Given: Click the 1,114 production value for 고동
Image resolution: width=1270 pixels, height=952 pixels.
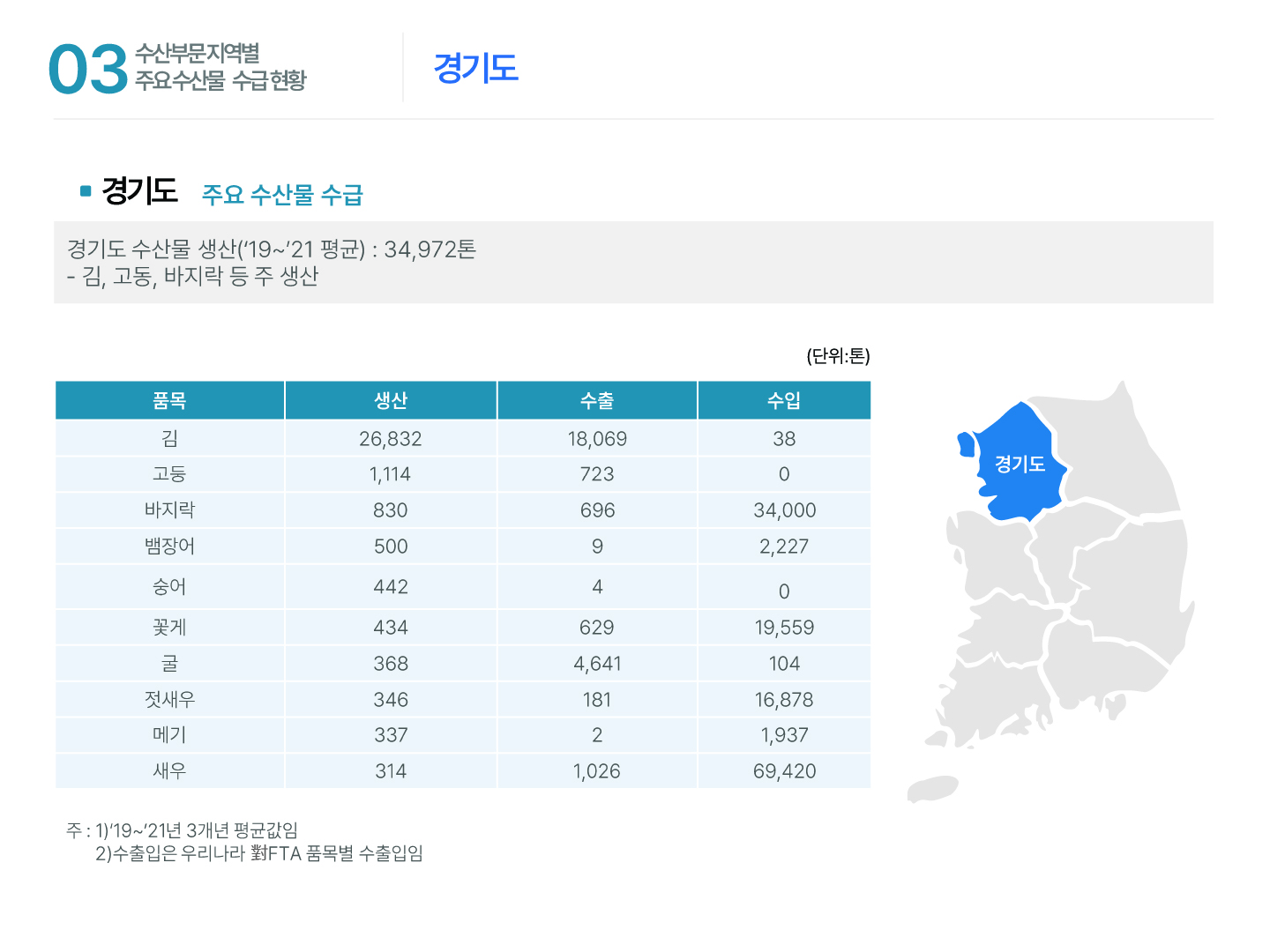Looking at the screenshot, I should [391, 474].
